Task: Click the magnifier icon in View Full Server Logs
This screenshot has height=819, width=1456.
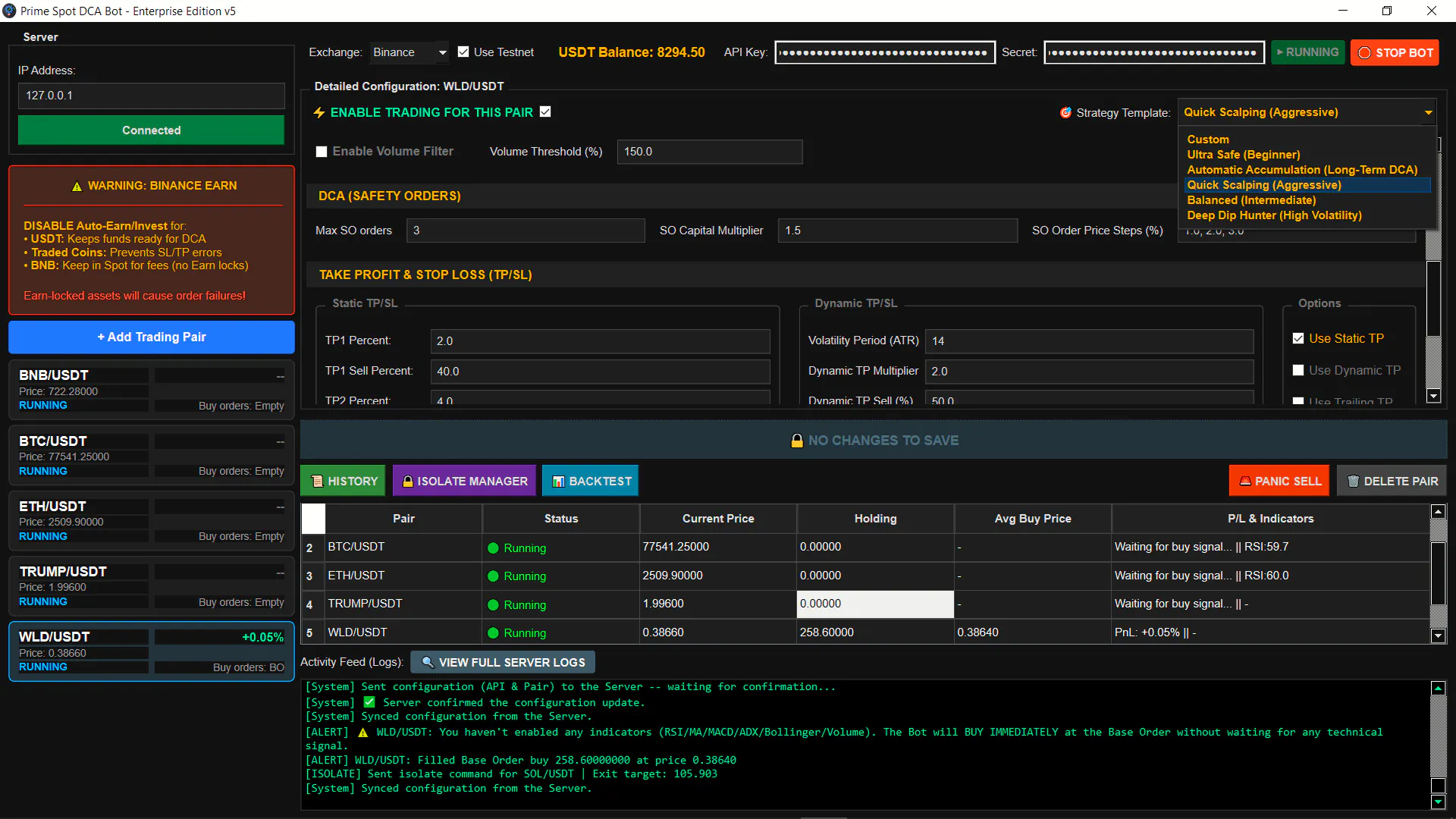Action: click(428, 662)
